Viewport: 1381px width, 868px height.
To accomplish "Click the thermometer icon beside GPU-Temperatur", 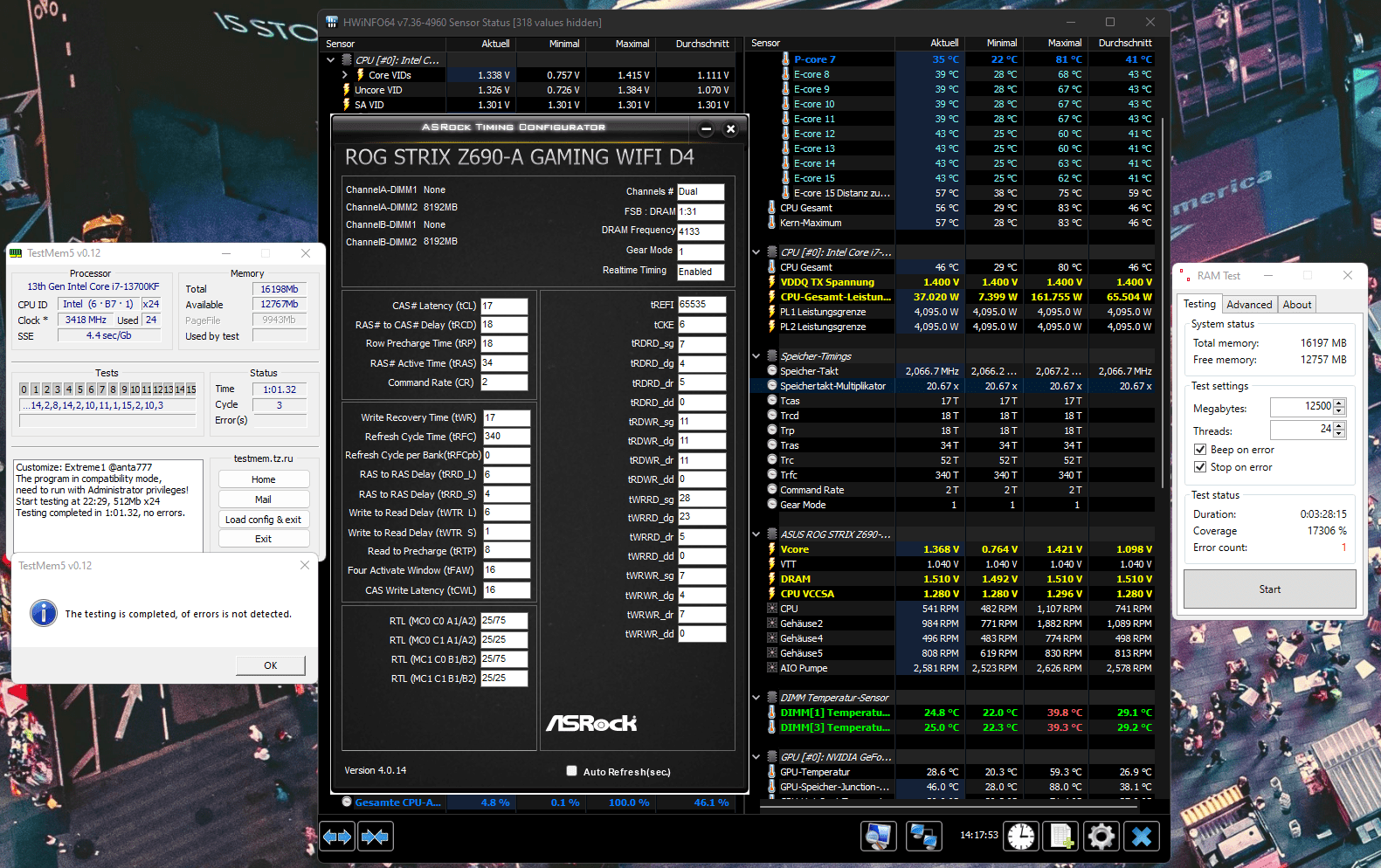I will pyautogui.click(x=771, y=772).
